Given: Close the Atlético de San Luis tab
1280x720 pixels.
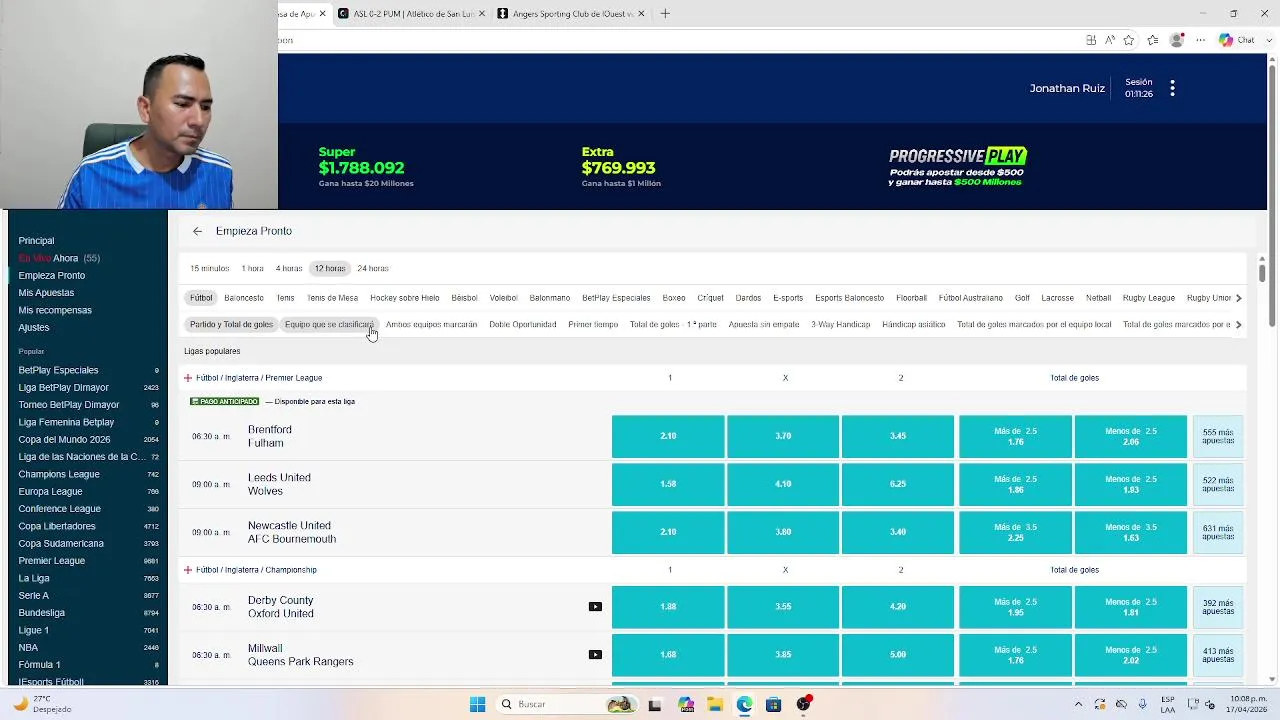Looking at the screenshot, I should [482, 14].
